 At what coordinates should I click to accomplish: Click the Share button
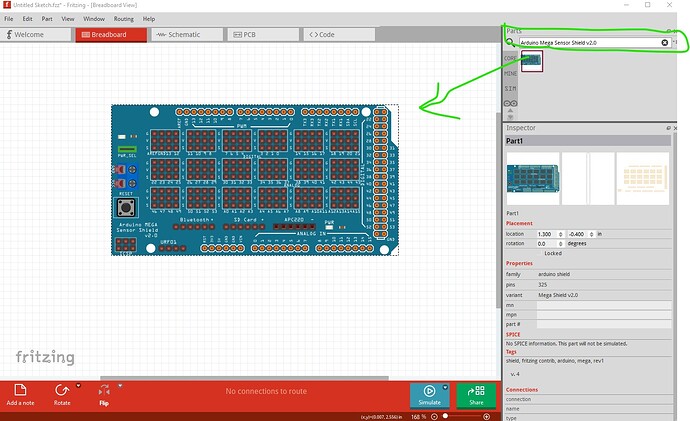[476, 395]
